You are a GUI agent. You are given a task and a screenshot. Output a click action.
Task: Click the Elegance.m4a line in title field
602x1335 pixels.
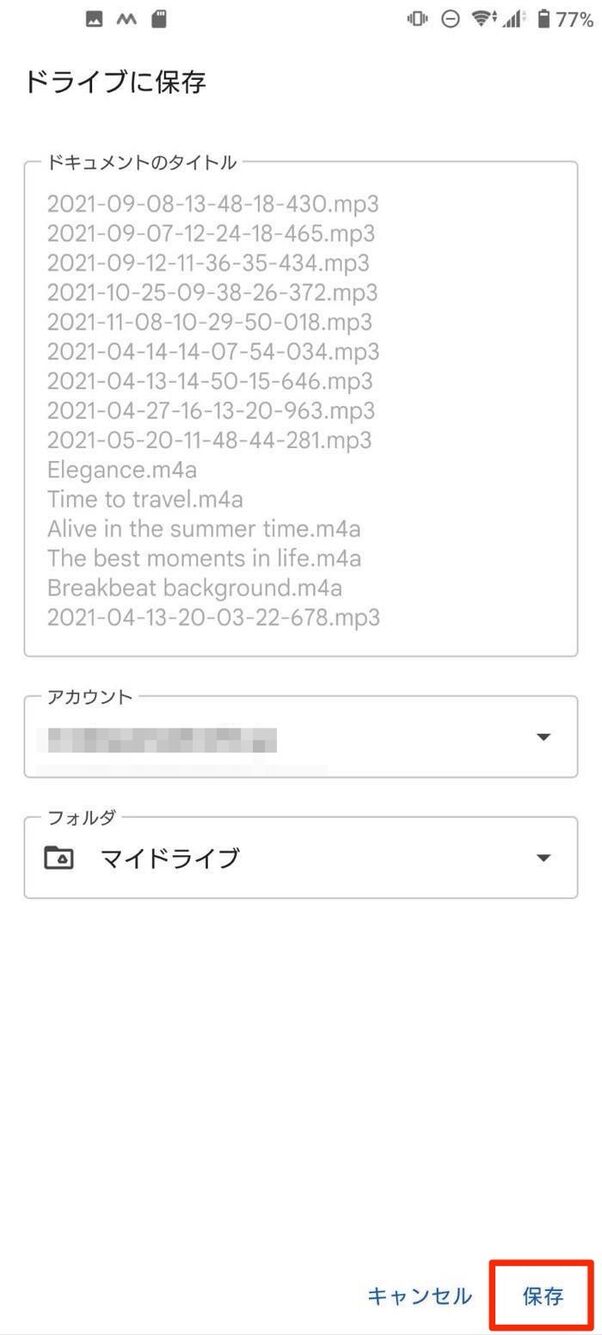pos(122,469)
